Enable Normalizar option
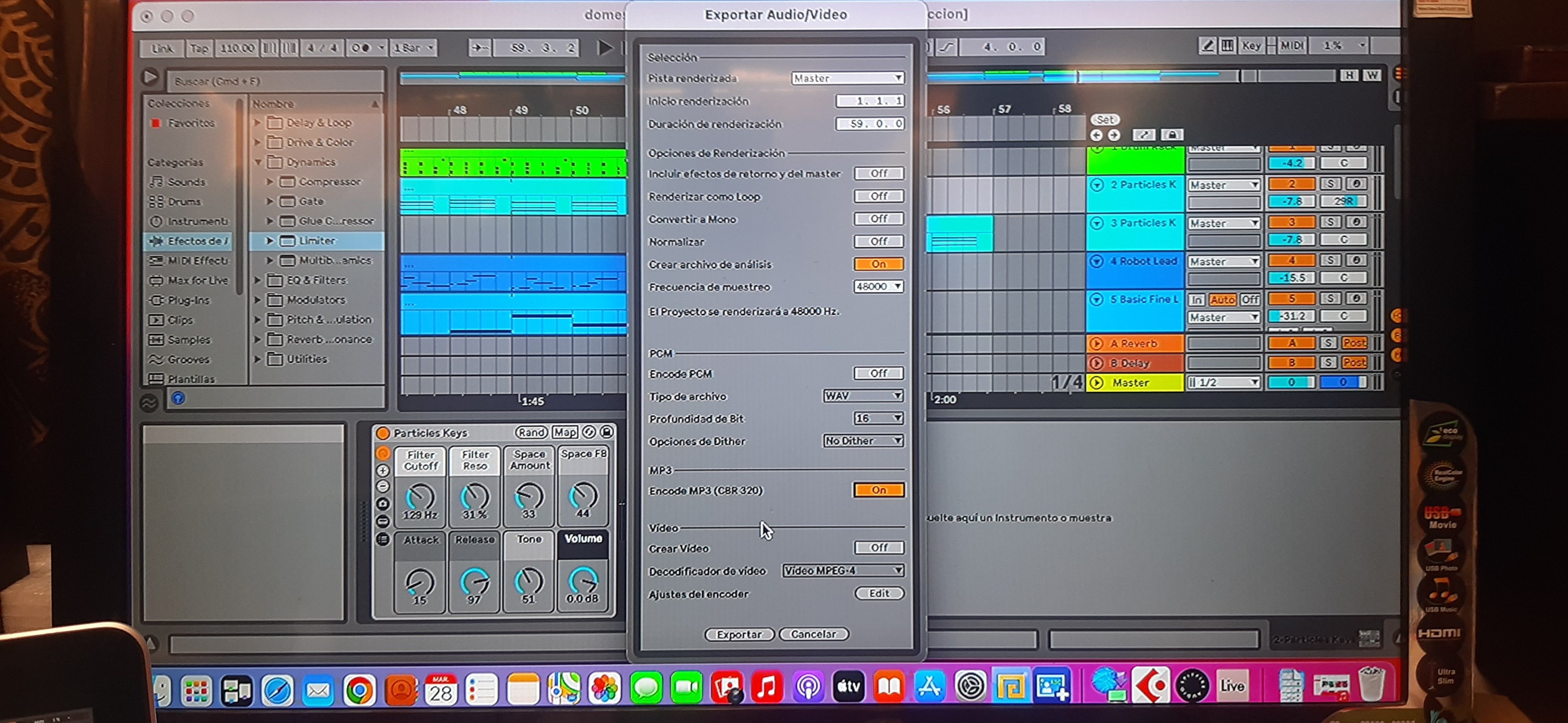 coord(878,241)
